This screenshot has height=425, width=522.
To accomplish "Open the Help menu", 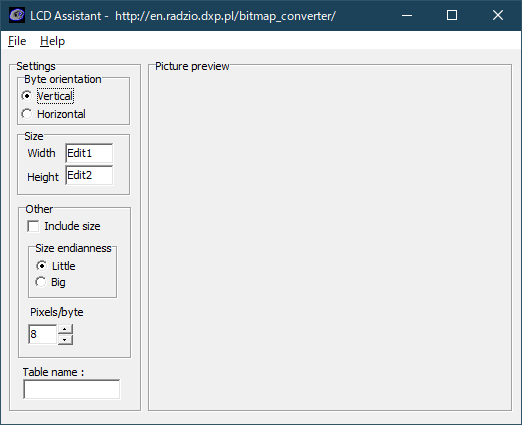I will click(52, 41).
